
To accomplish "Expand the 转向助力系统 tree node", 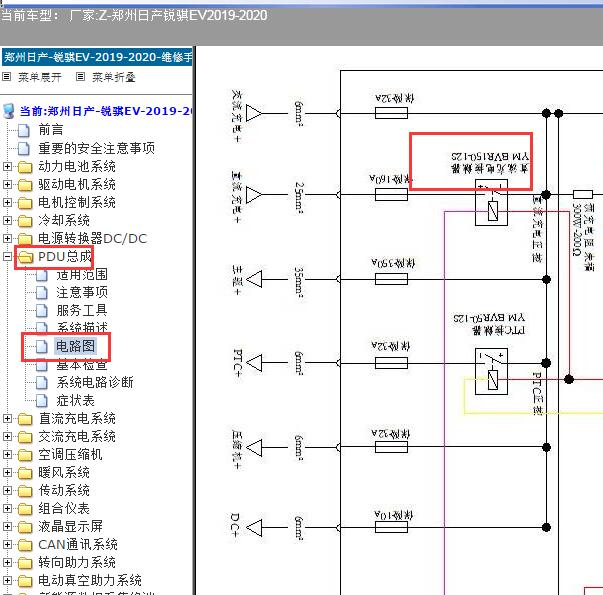I will (7, 562).
